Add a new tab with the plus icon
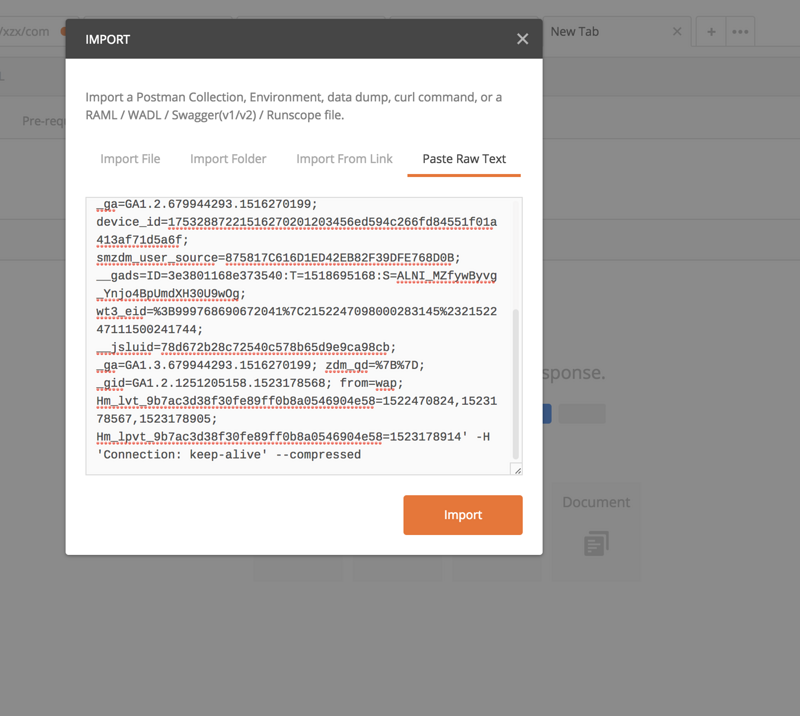The image size is (800, 716). [711, 32]
